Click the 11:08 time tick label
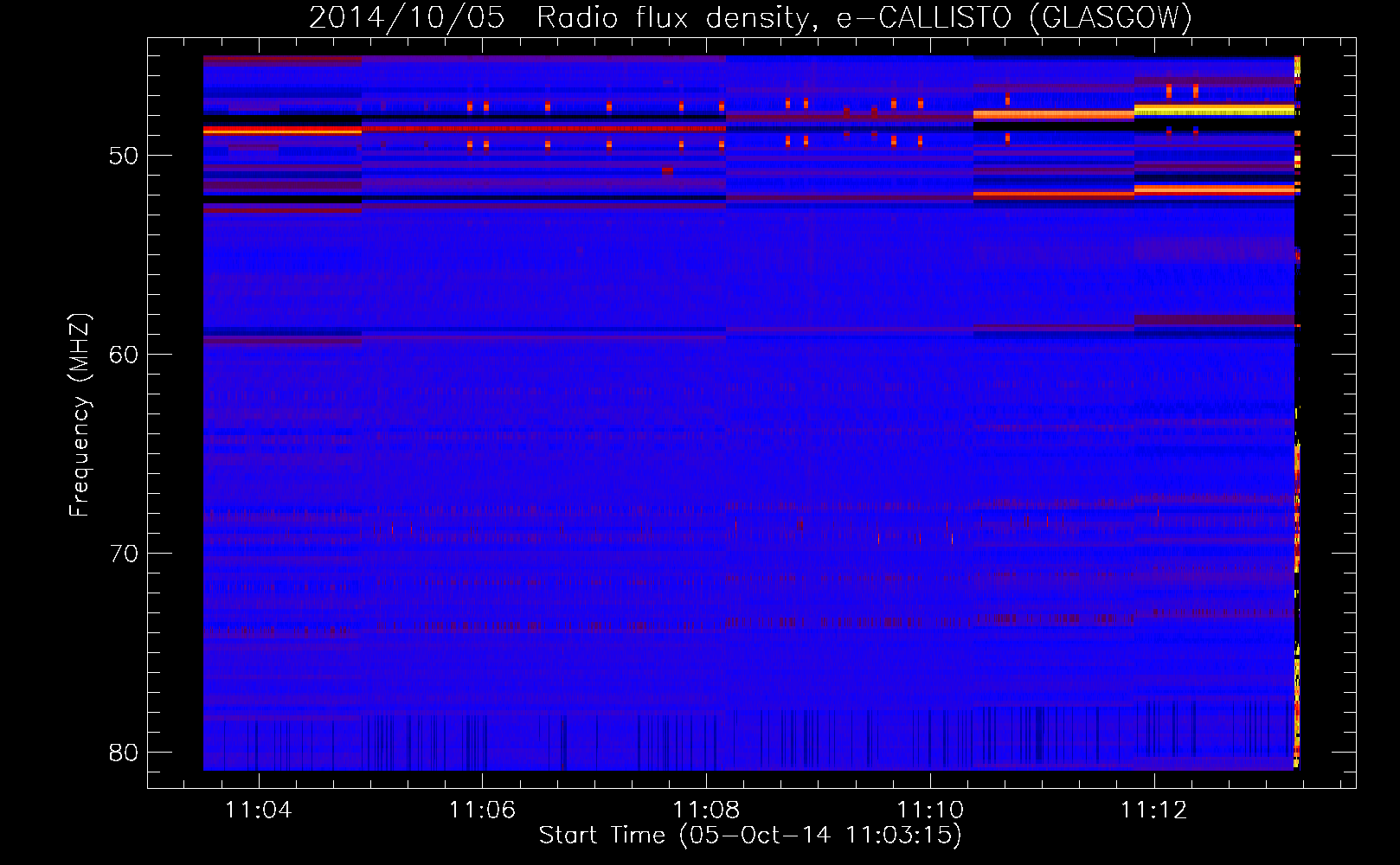This screenshot has height=865, width=1400. [706, 810]
